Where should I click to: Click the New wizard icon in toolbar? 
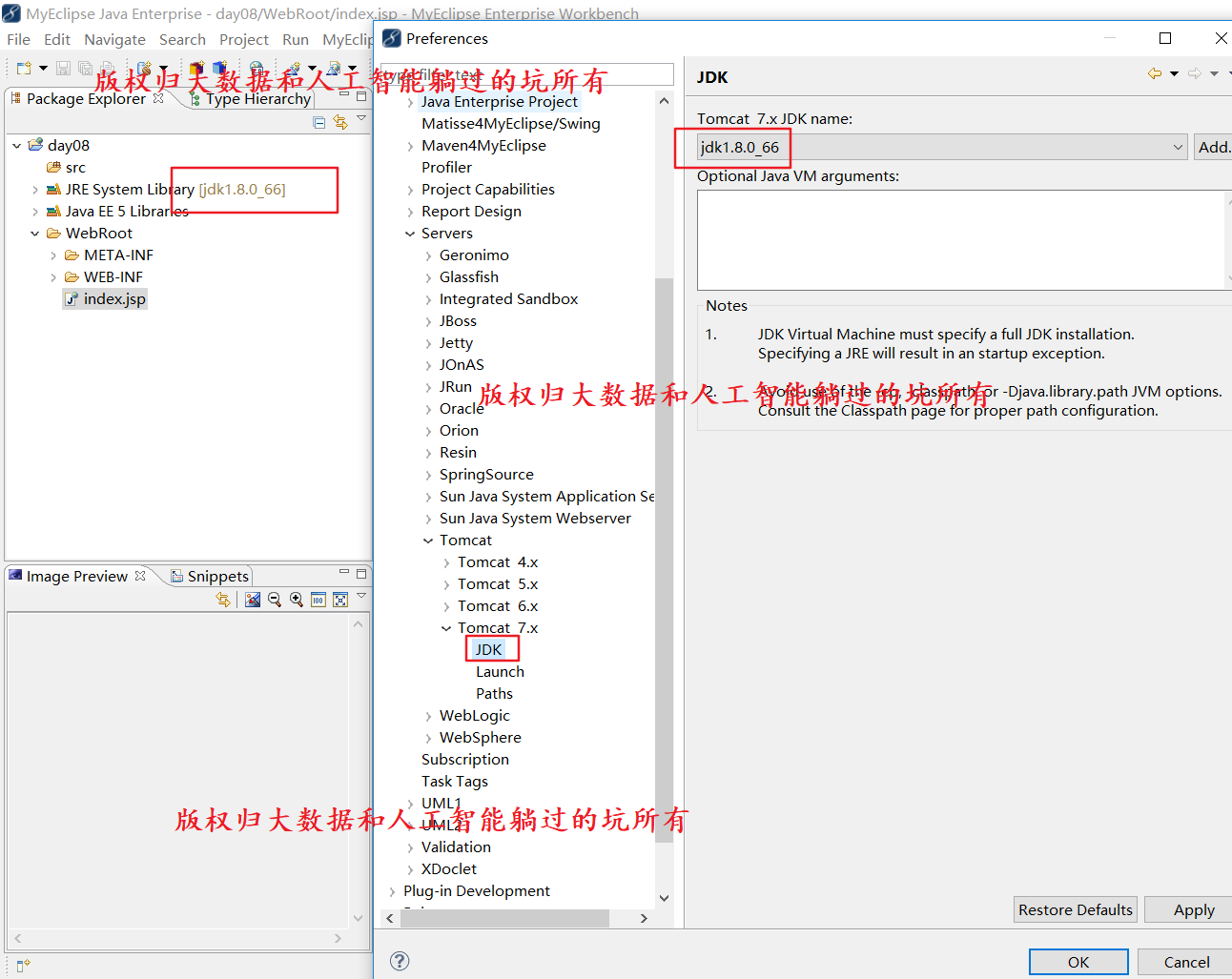click(x=24, y=69)
